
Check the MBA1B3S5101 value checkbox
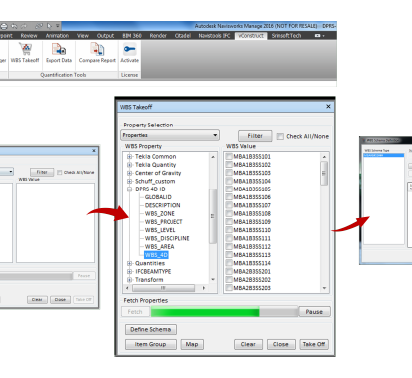pyautogui.click(x=229, y=156)
